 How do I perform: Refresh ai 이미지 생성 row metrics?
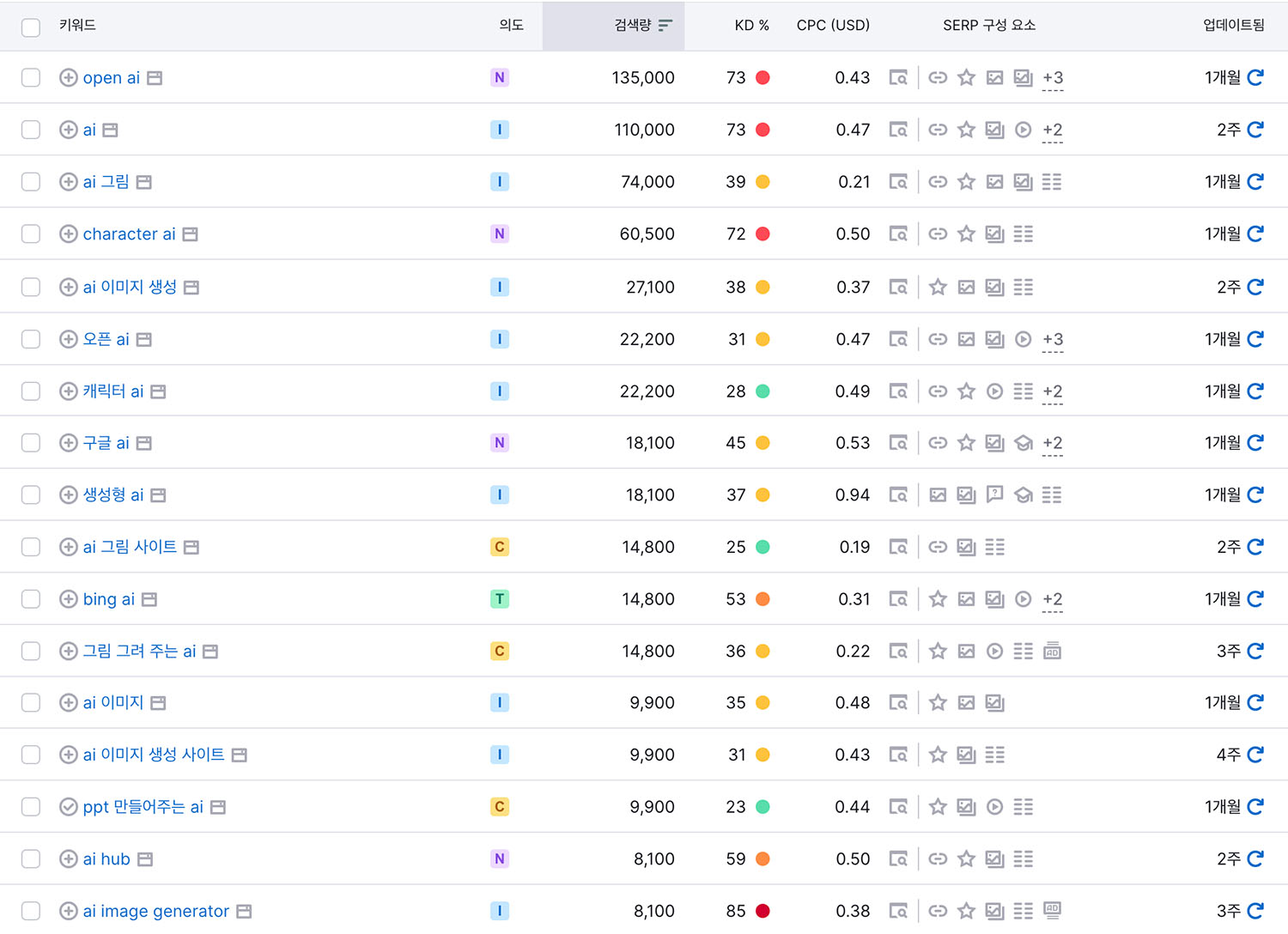(x=1255, y=287)
